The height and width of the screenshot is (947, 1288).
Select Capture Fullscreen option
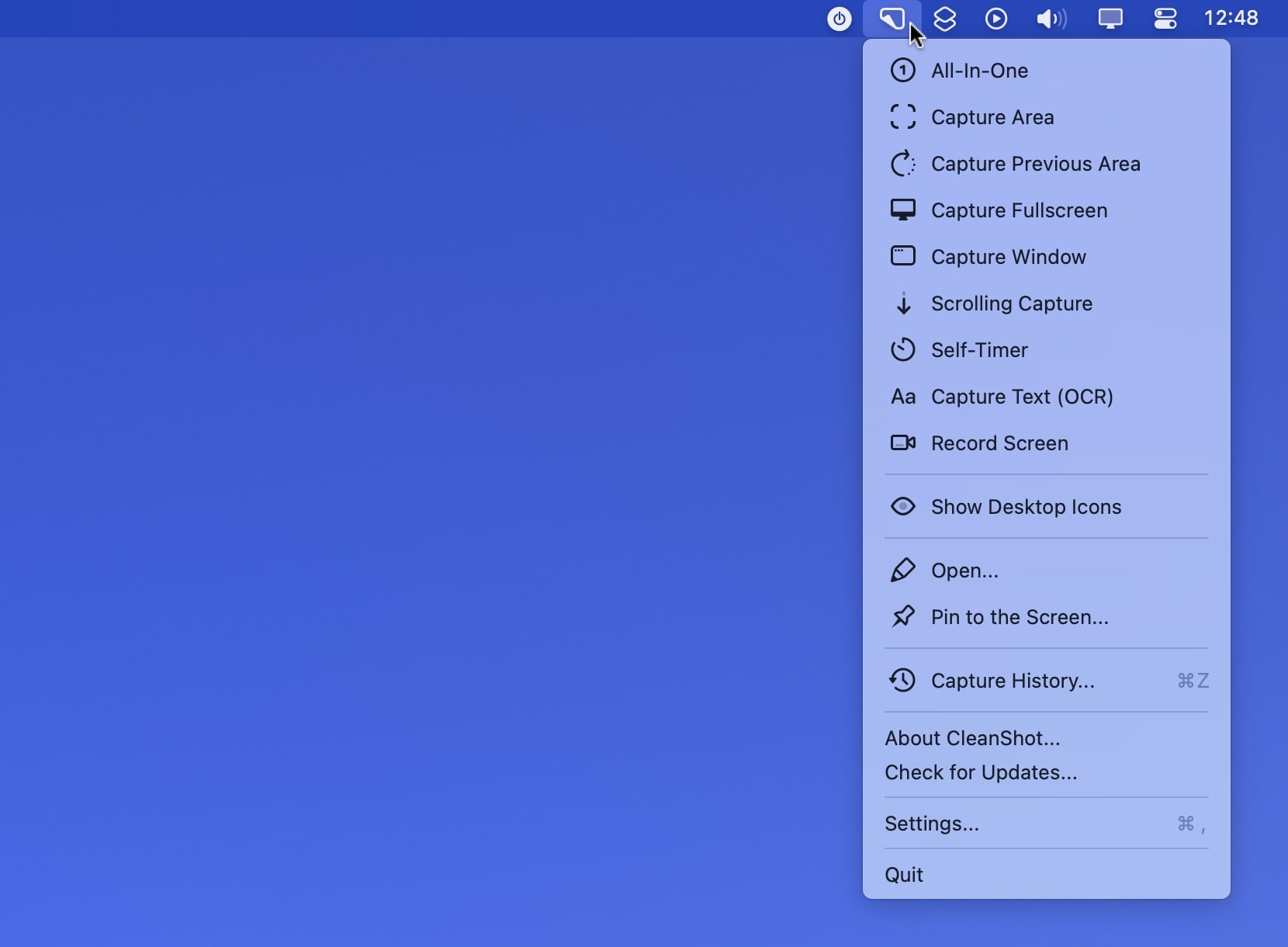(1019, 210)
